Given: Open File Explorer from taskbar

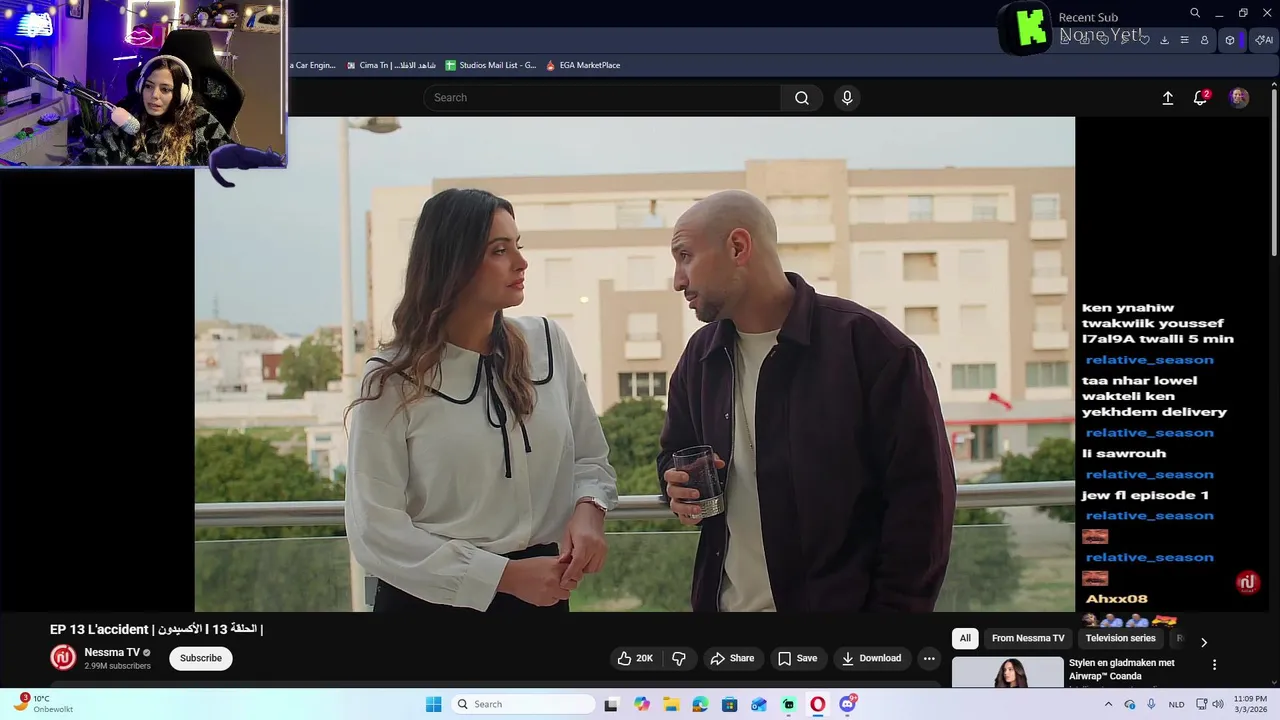Looking at the screenshot, I should click(x=671, y=704).
